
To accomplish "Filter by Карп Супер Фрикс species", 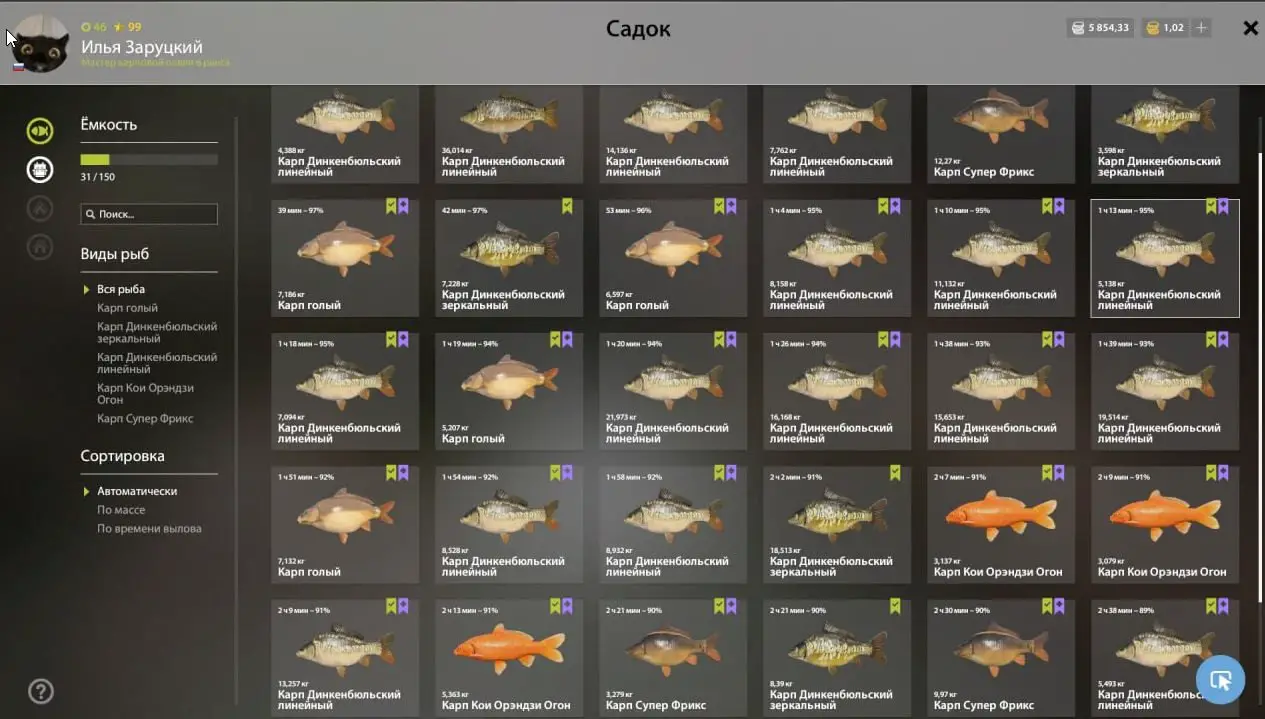I will (145, 419).
